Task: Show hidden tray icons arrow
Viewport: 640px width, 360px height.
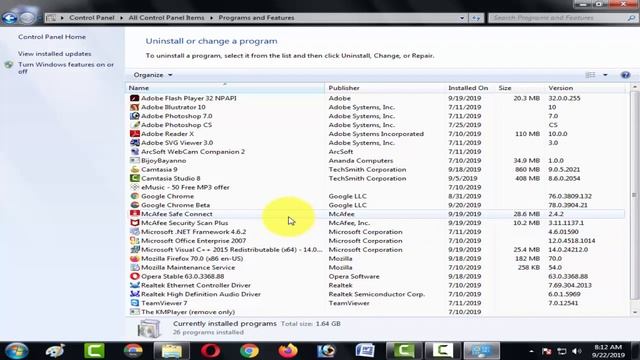Action: [x=531, y=351]
